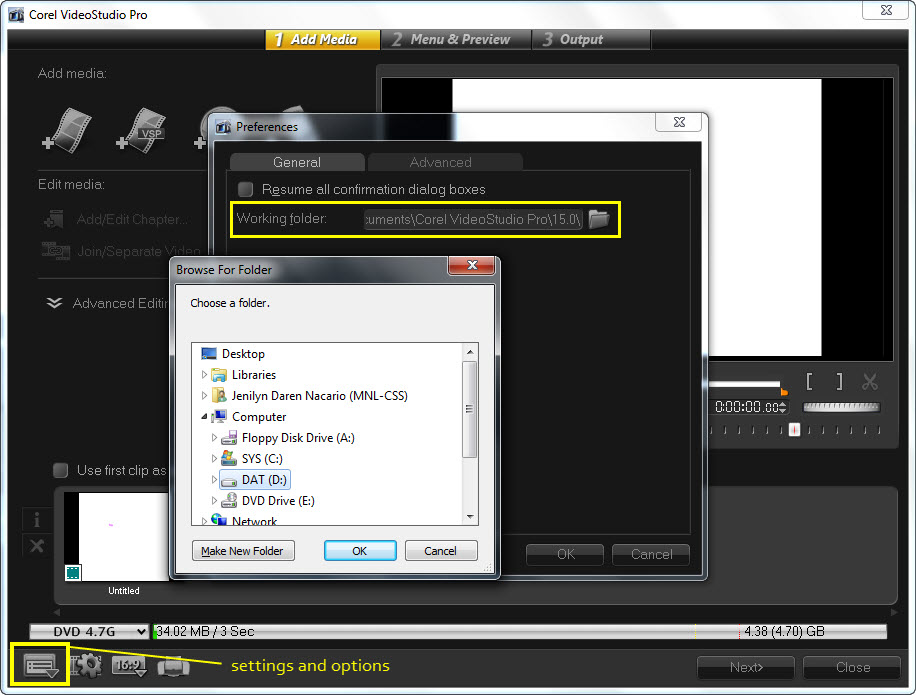
Task: Click the Close button in main window
Action: point(852,667)
